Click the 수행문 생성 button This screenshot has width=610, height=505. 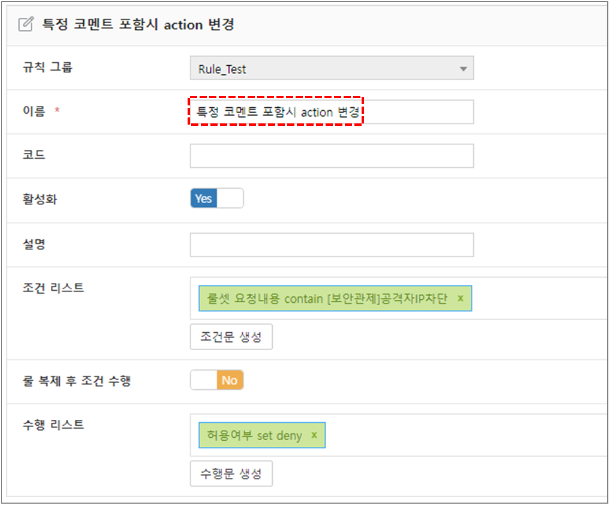coord(231,473)
